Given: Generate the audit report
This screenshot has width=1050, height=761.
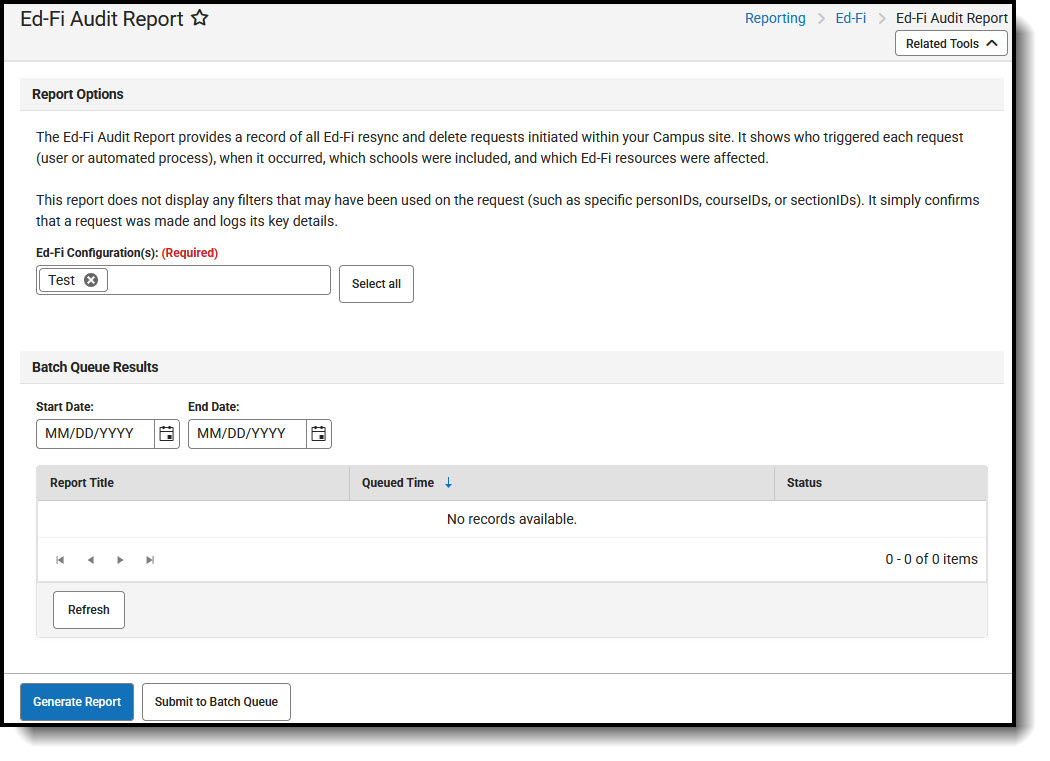Looking at the screenshot, I should (x=76, y=701).
